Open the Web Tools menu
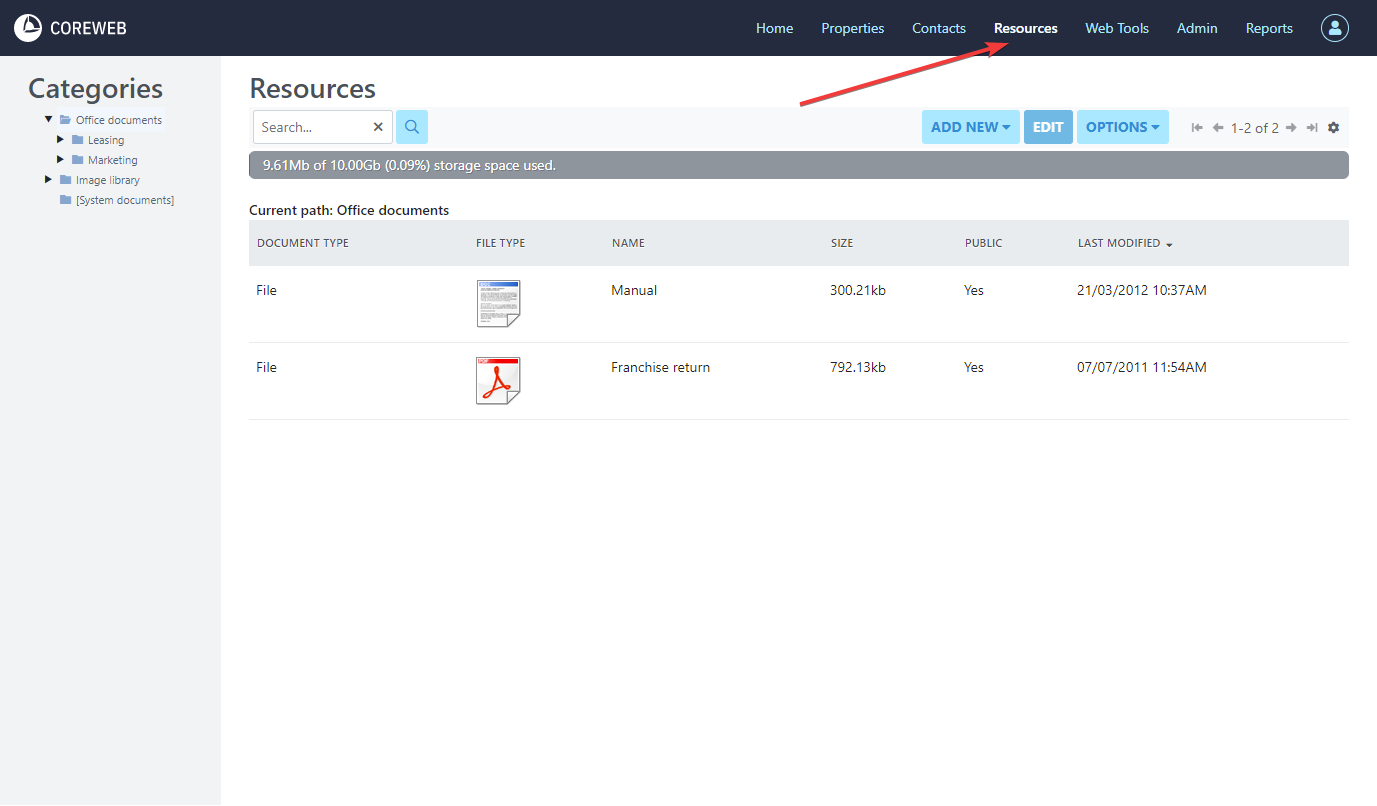 click(x=1116, y=28)
